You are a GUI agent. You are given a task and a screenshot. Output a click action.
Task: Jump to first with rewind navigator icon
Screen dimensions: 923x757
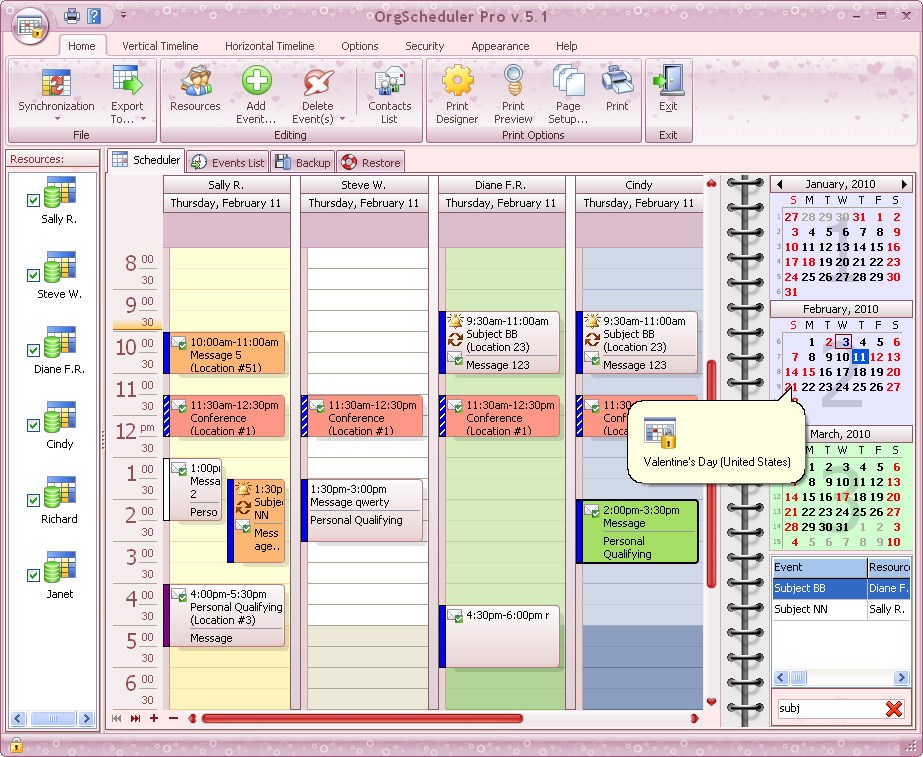click(x=117, y=718)
